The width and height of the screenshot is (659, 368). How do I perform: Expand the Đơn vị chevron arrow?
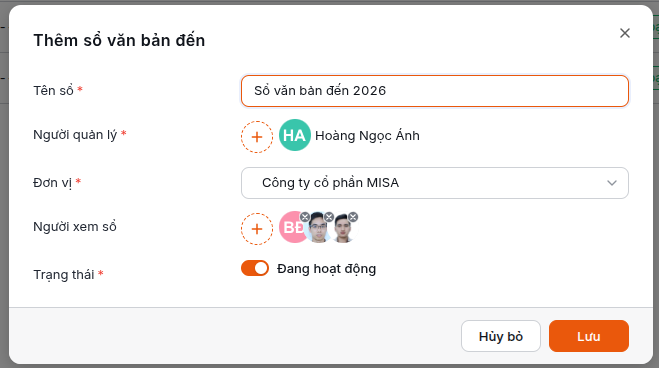point(612,183)
